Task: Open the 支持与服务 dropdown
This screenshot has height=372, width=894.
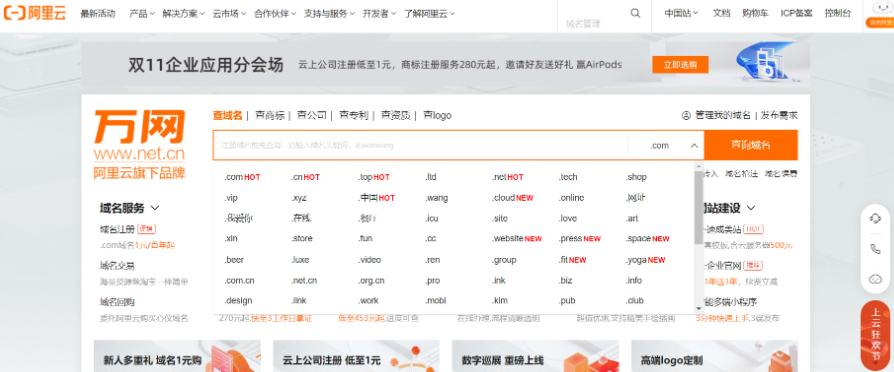Action: click(x=330, y=14)
